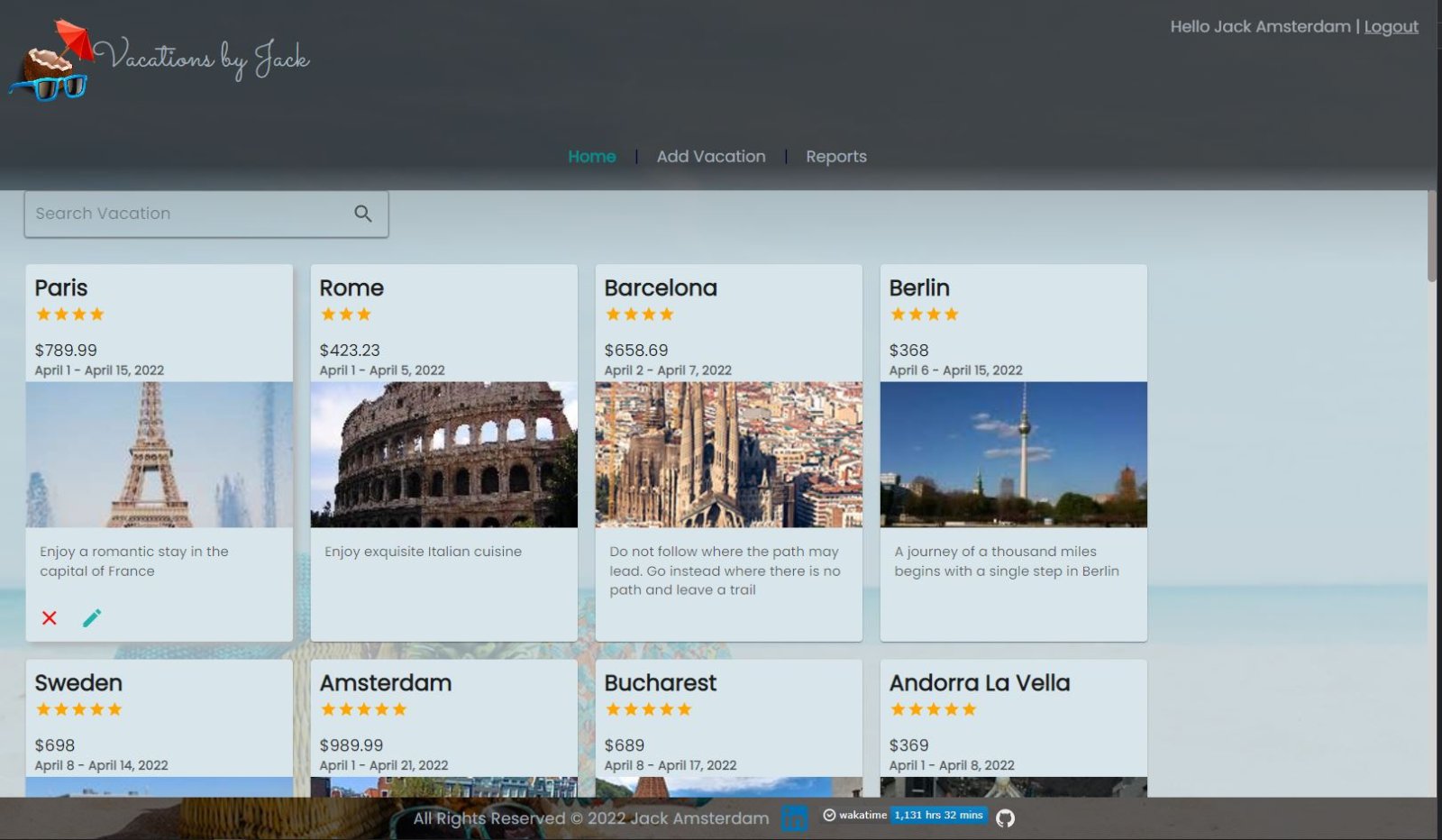Click the Amsterdam card title
1442x840 pixels.
(x=386, y=682)
